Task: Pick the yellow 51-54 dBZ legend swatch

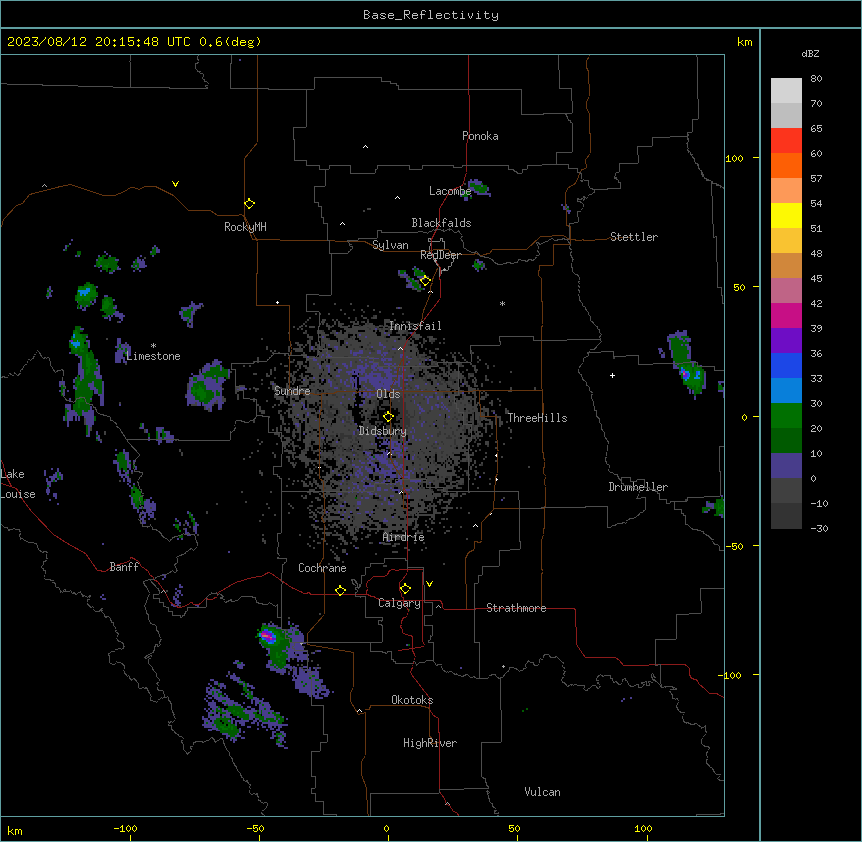Action: pyautogui.click(x=786, y=215)
